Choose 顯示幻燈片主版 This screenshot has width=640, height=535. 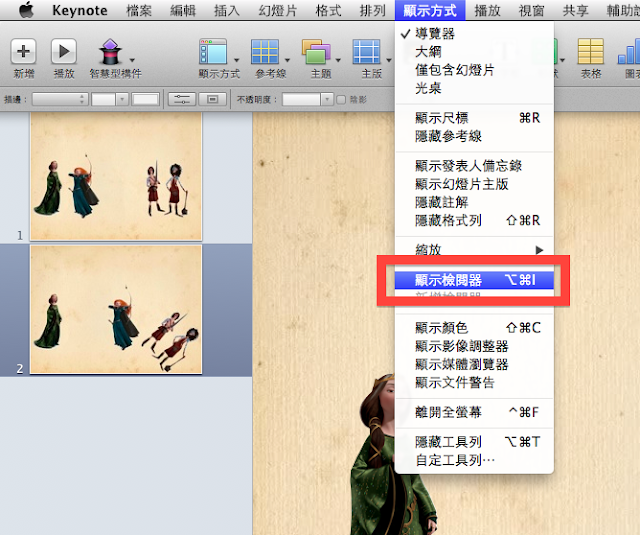click(474, 184)
